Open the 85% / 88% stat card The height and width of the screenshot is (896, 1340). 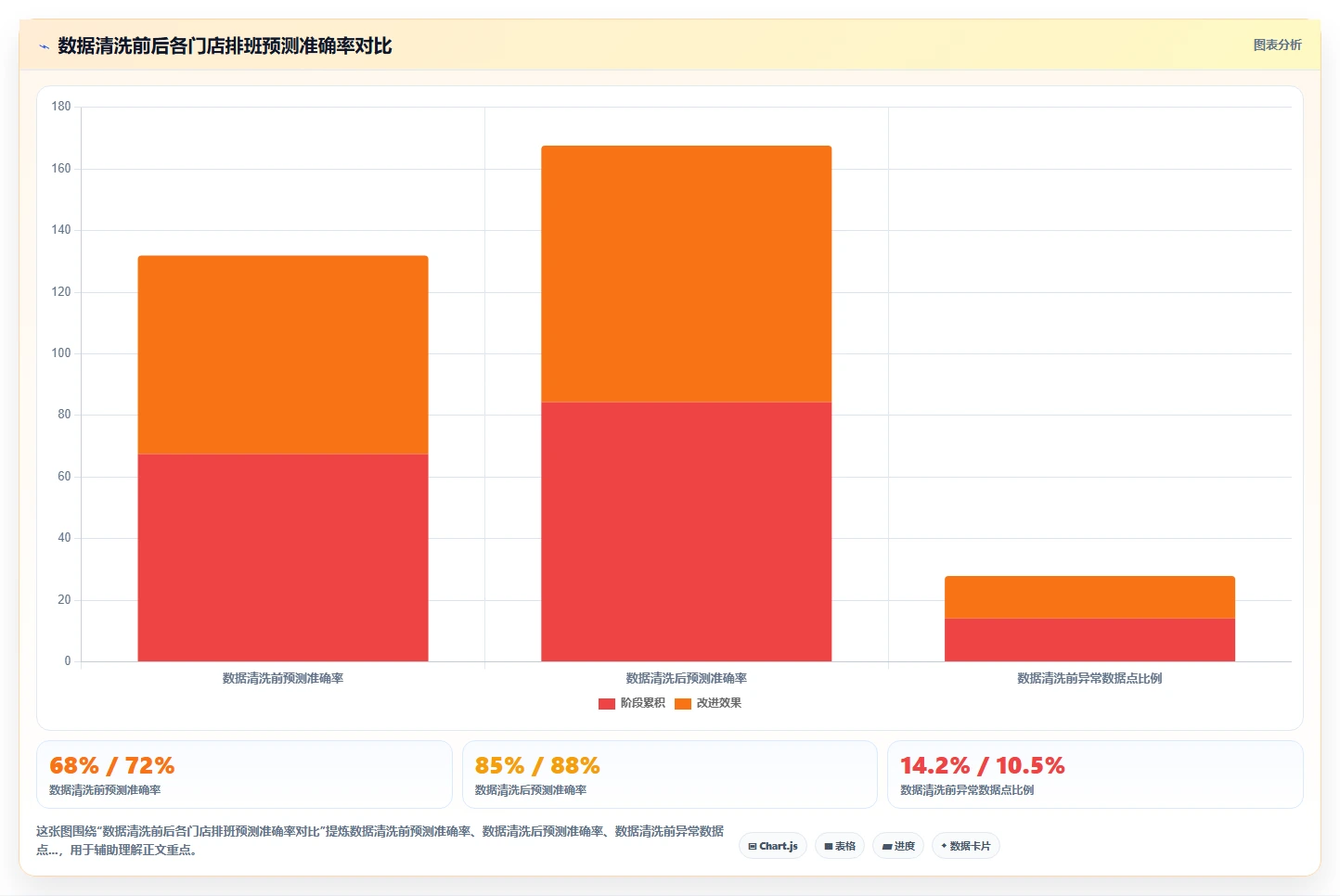[x=669, y=774]
